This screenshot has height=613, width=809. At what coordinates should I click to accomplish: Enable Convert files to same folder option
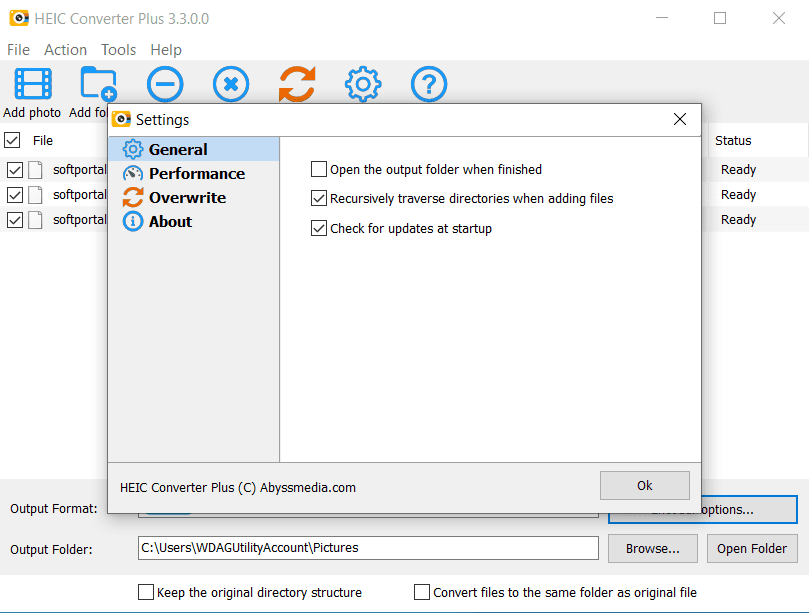tap(422, 592)
